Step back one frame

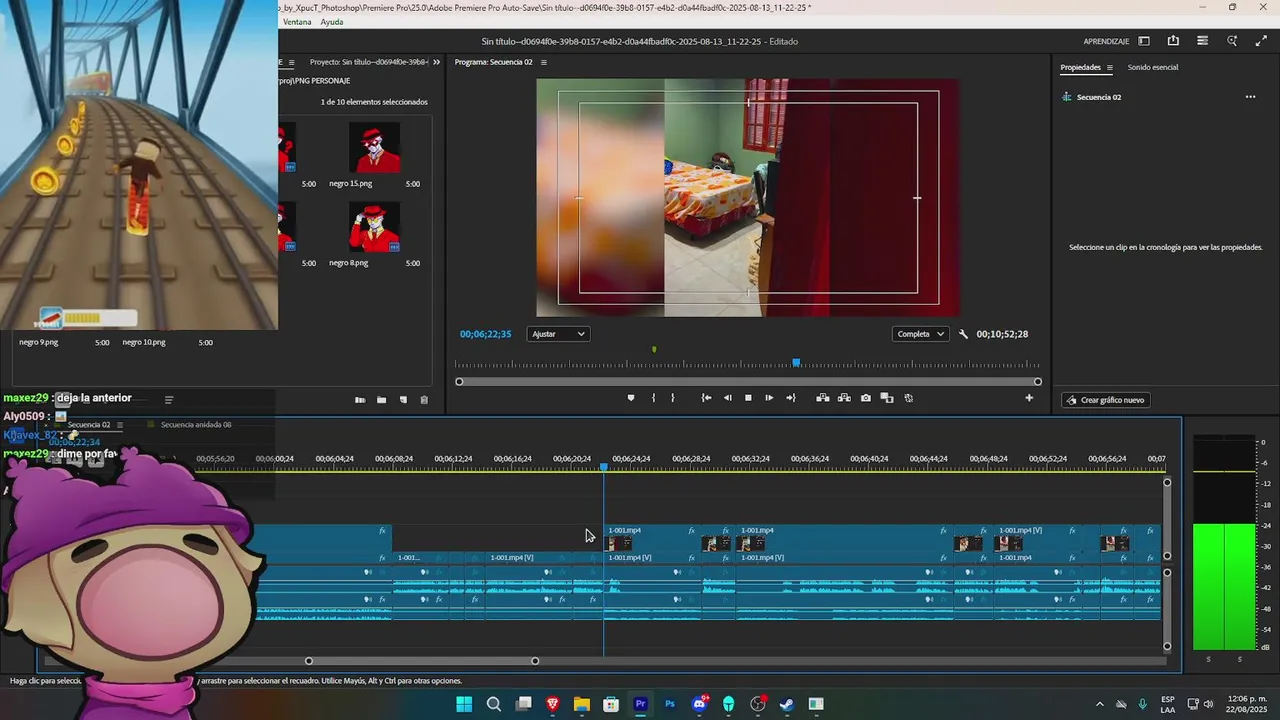click(x=727, y=398)
